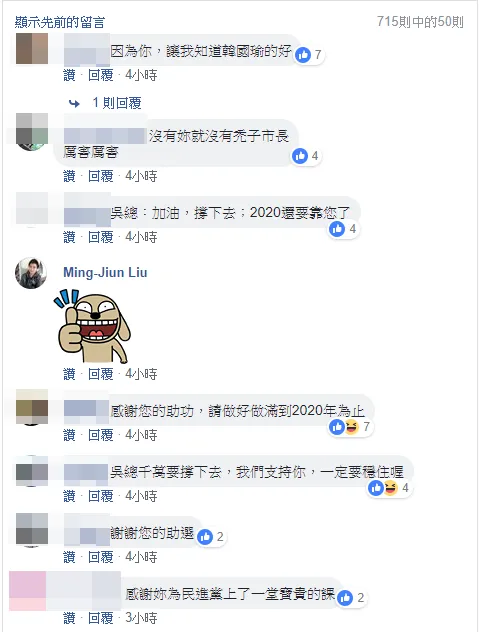
Task: Reply to the 沒有妳就沒有禿子市長 comment
Action: tap(101, 176)
